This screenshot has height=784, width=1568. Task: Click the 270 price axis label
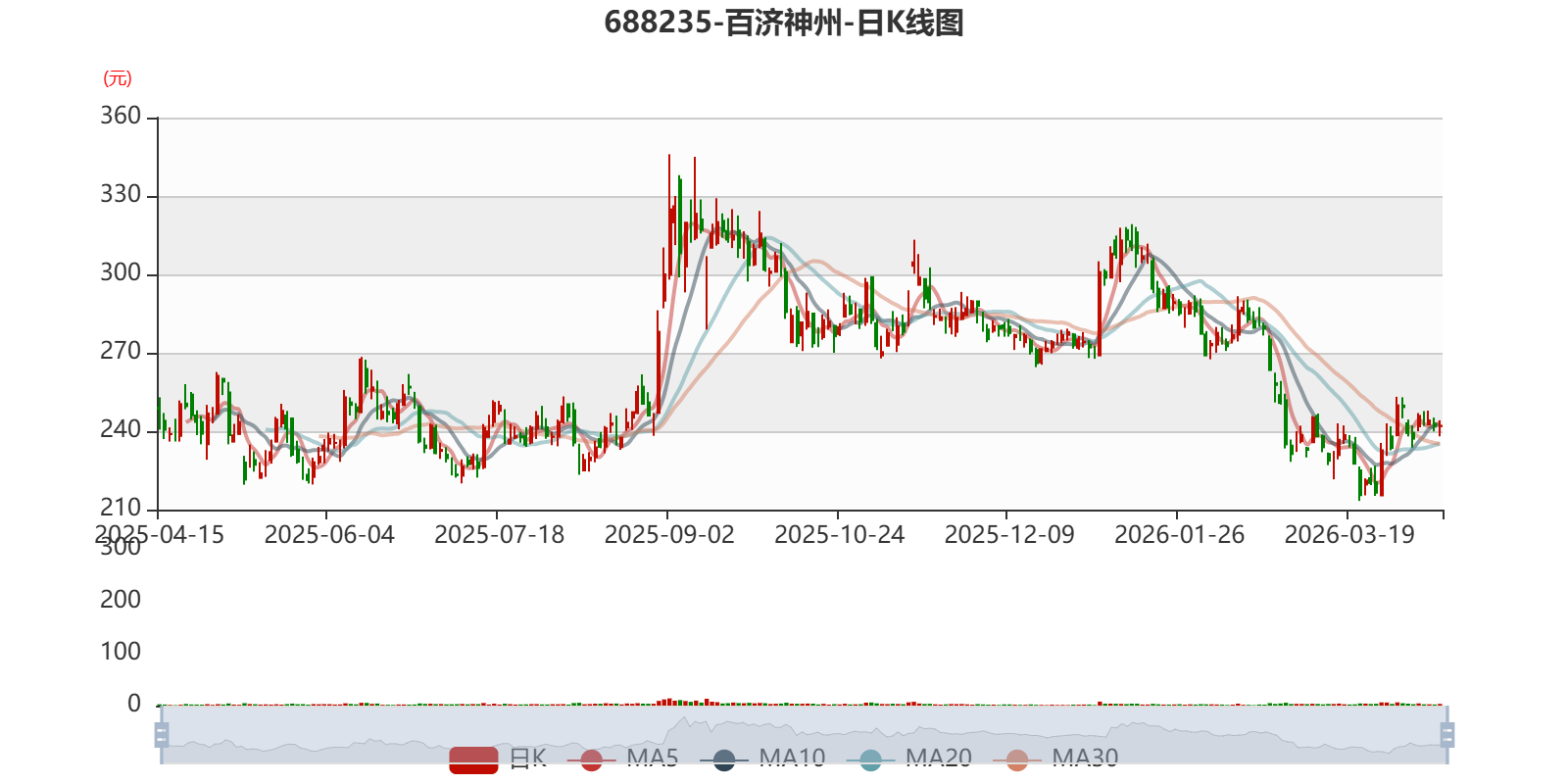[x=121, y=351]
